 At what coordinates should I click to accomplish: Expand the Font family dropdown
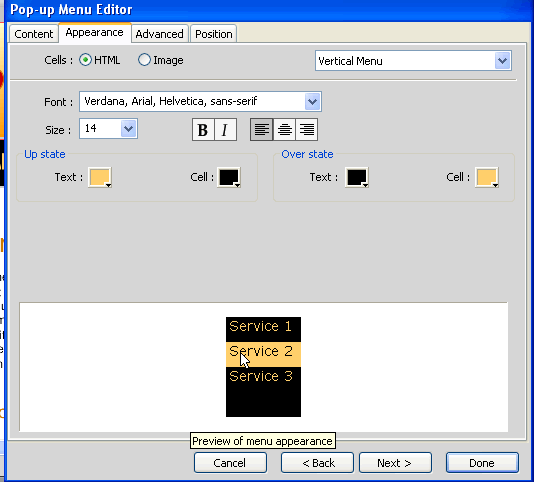point(200,101)
